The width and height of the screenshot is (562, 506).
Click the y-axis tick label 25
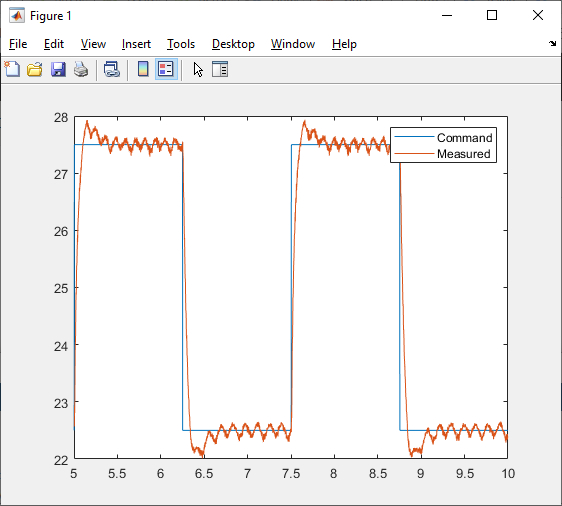(x=61, y=288)
